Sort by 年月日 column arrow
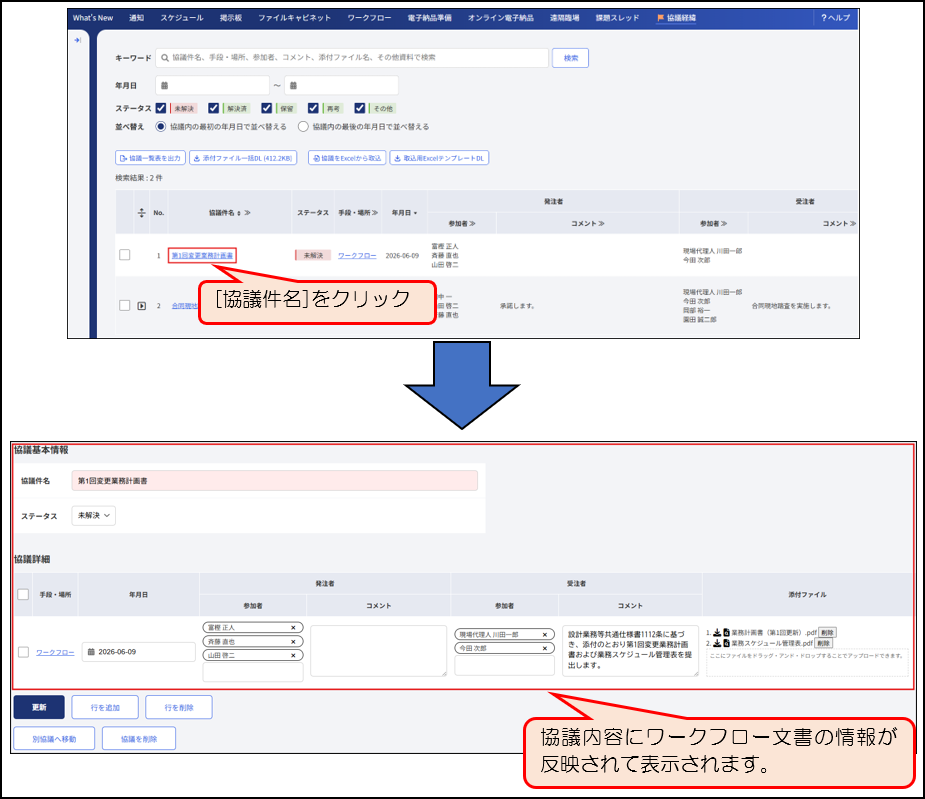Viewport: 925px width, 799px height. point(415,213)
